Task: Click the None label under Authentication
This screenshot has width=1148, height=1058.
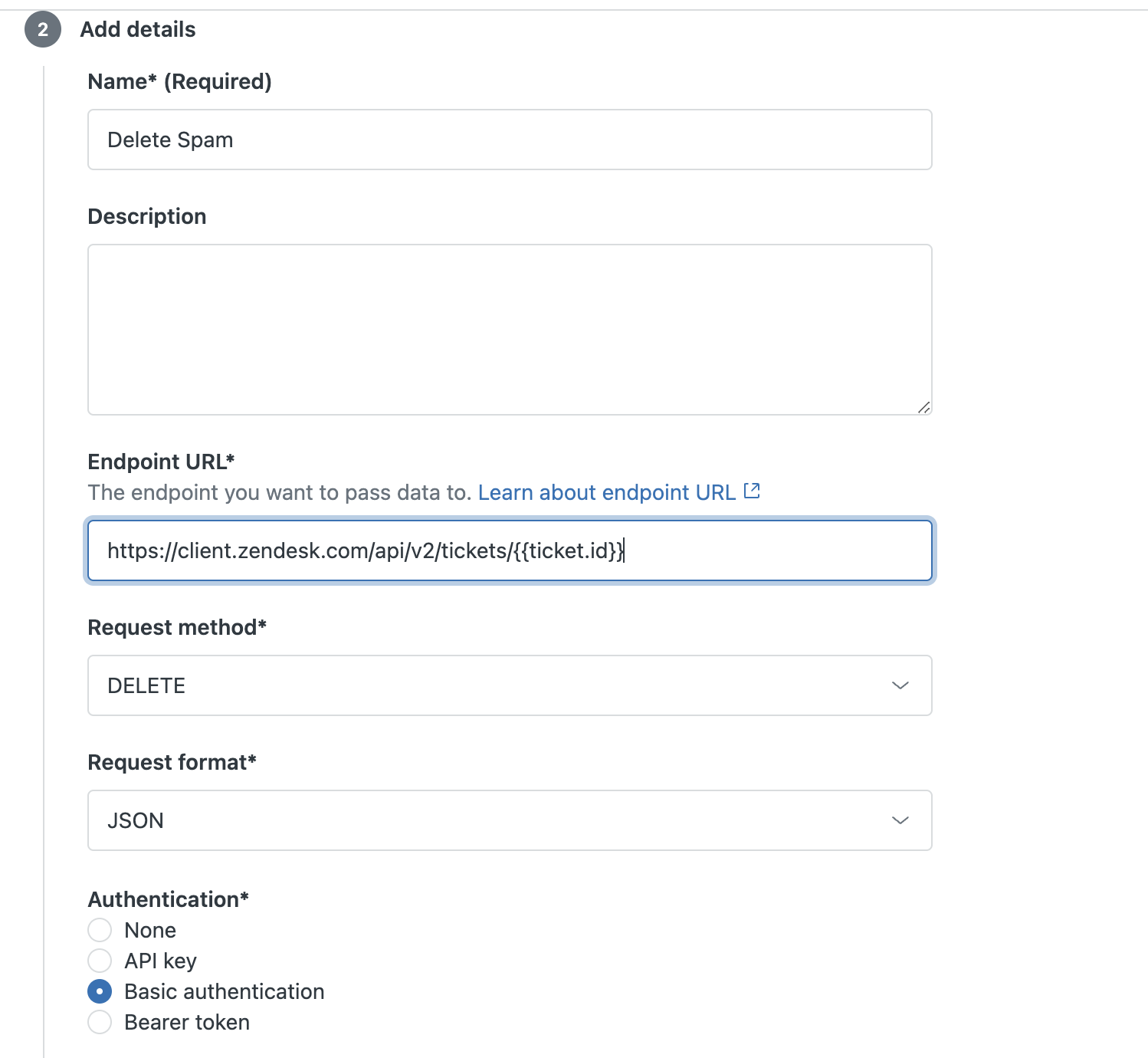Action: (x=150, y=930)
